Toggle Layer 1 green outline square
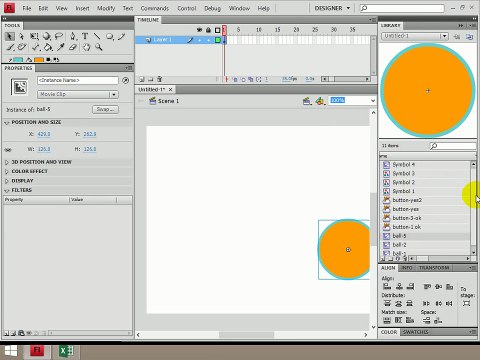 pos(218,40)
